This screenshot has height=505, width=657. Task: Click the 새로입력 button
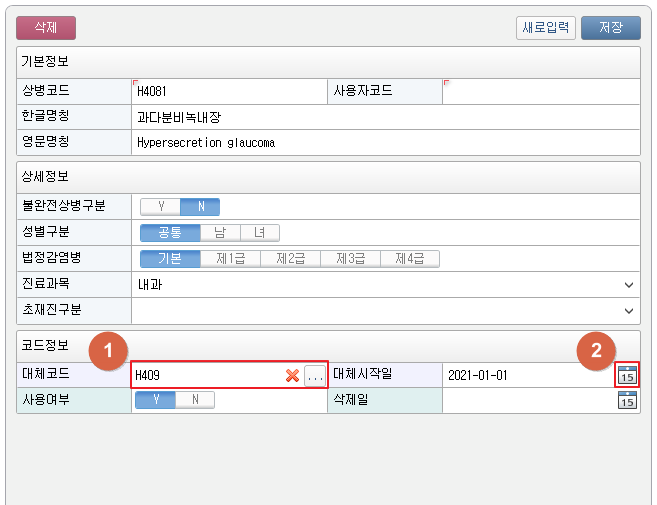[x=546, y=28]
